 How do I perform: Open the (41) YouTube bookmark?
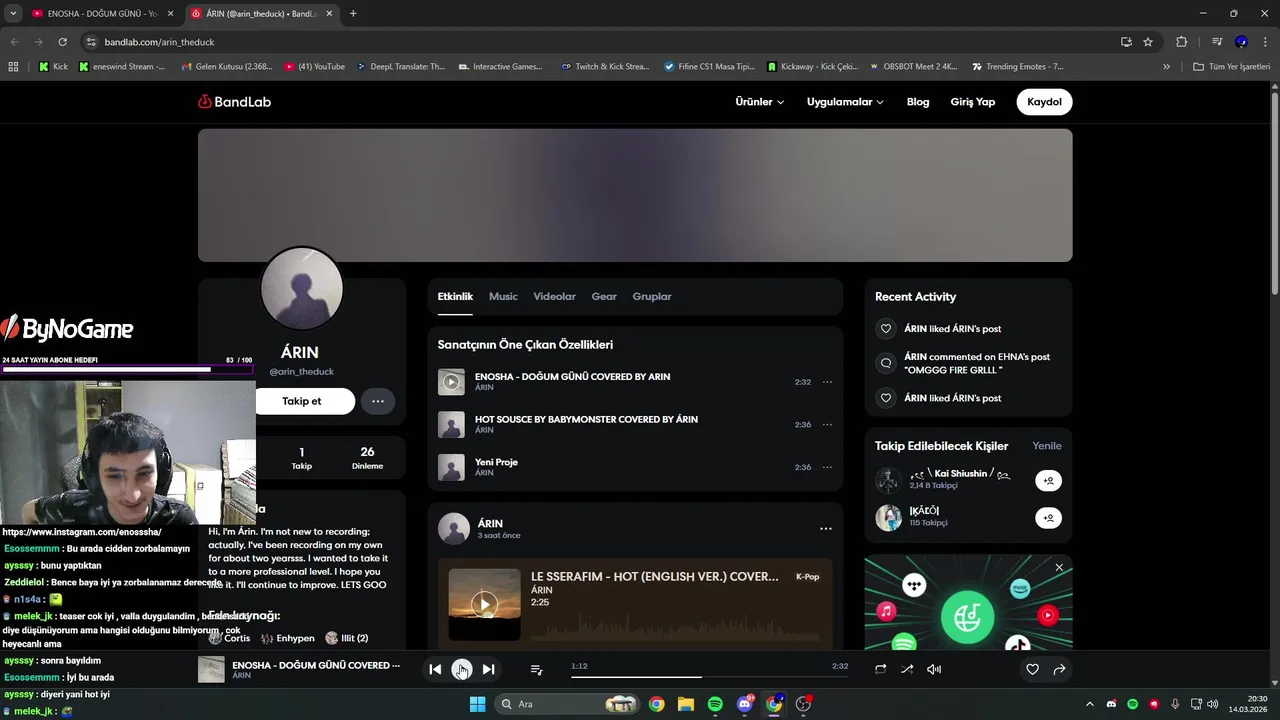(x=315, y=67)
